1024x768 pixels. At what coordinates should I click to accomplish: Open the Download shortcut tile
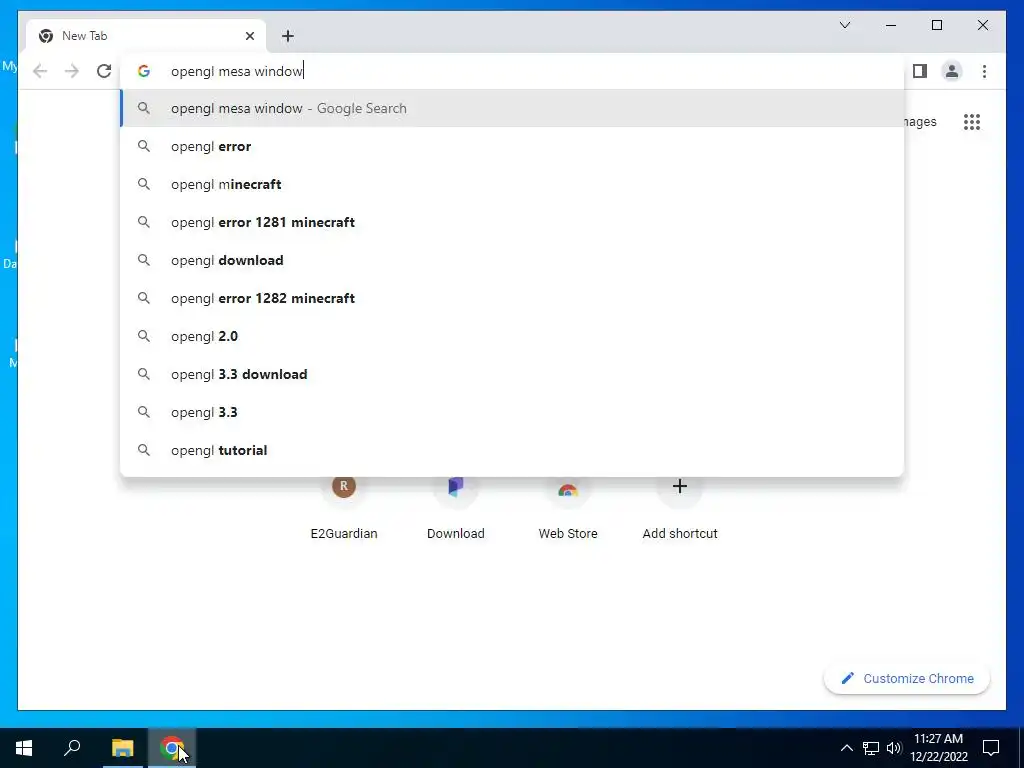point(456,509)
